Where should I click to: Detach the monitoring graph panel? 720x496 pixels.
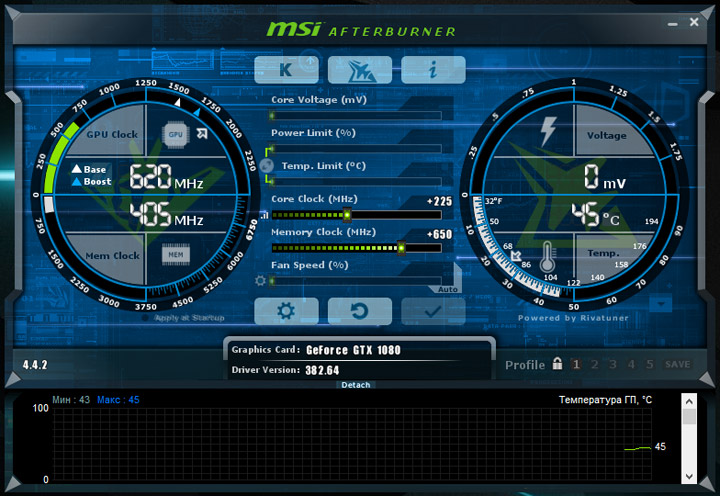coord(356,385)
